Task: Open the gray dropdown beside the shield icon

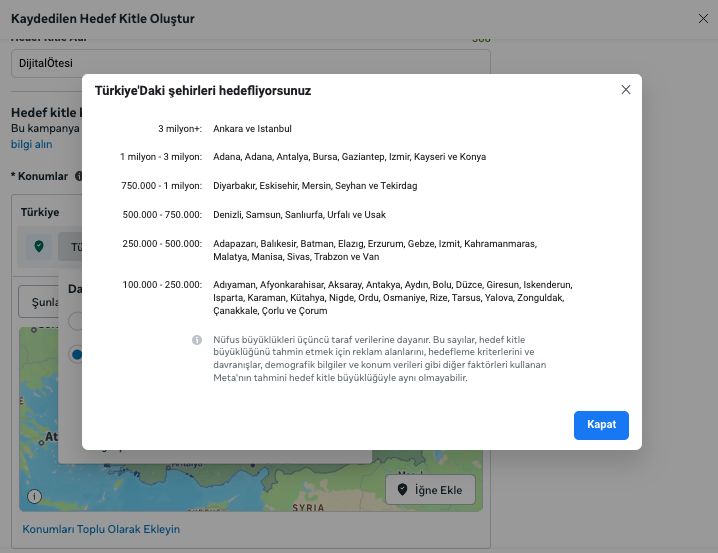Action: click(70, 246)
